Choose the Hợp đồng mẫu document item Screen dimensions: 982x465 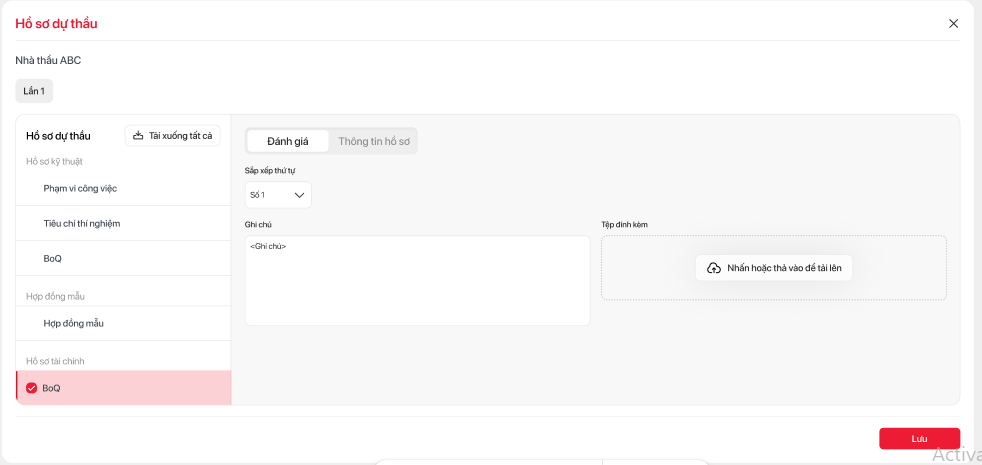(74, 323)
